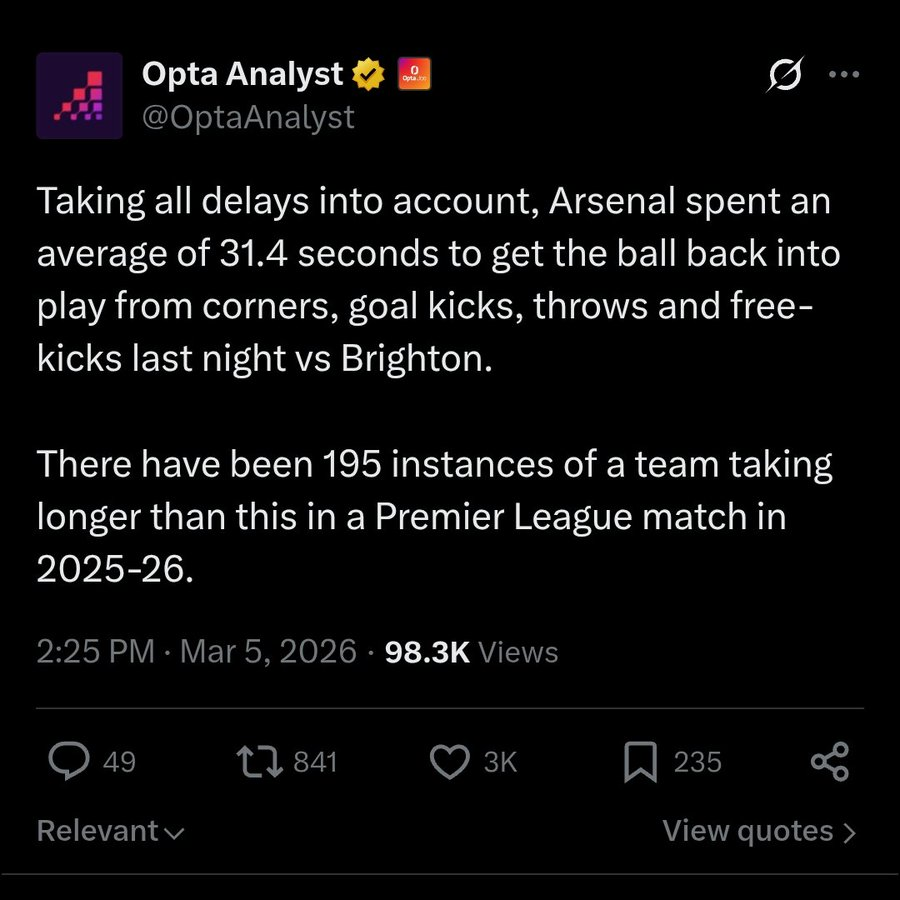Open the Opta Analyst display name
900x900 pixels.
pyautogui.click(x=242, y=73)
